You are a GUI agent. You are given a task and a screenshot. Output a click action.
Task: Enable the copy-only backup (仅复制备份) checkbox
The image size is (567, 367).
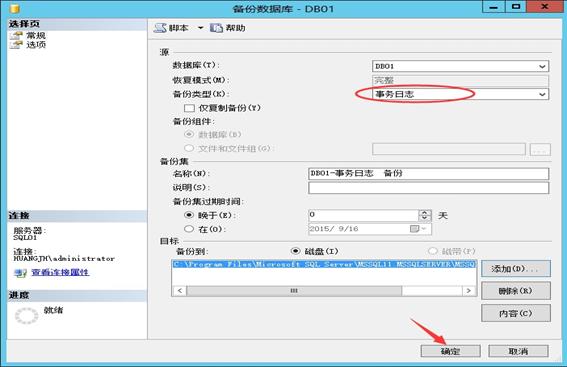pos(189,108)
